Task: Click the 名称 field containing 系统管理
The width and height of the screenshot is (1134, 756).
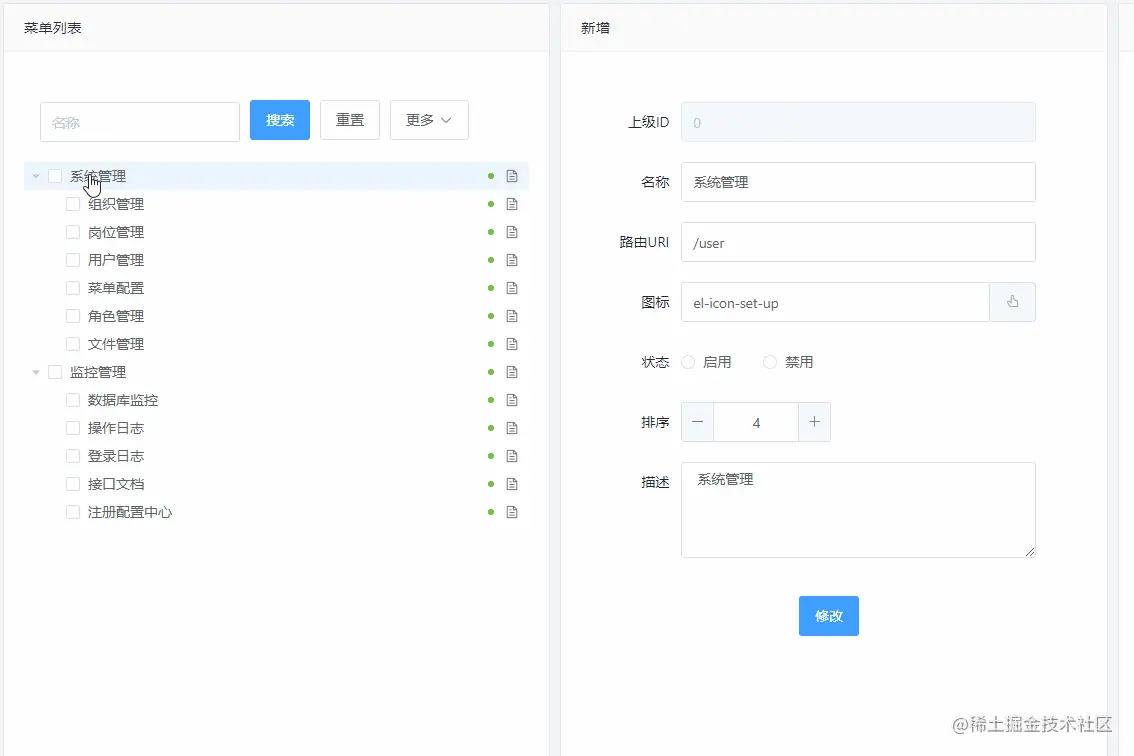Action: click(x=858, y=182)
